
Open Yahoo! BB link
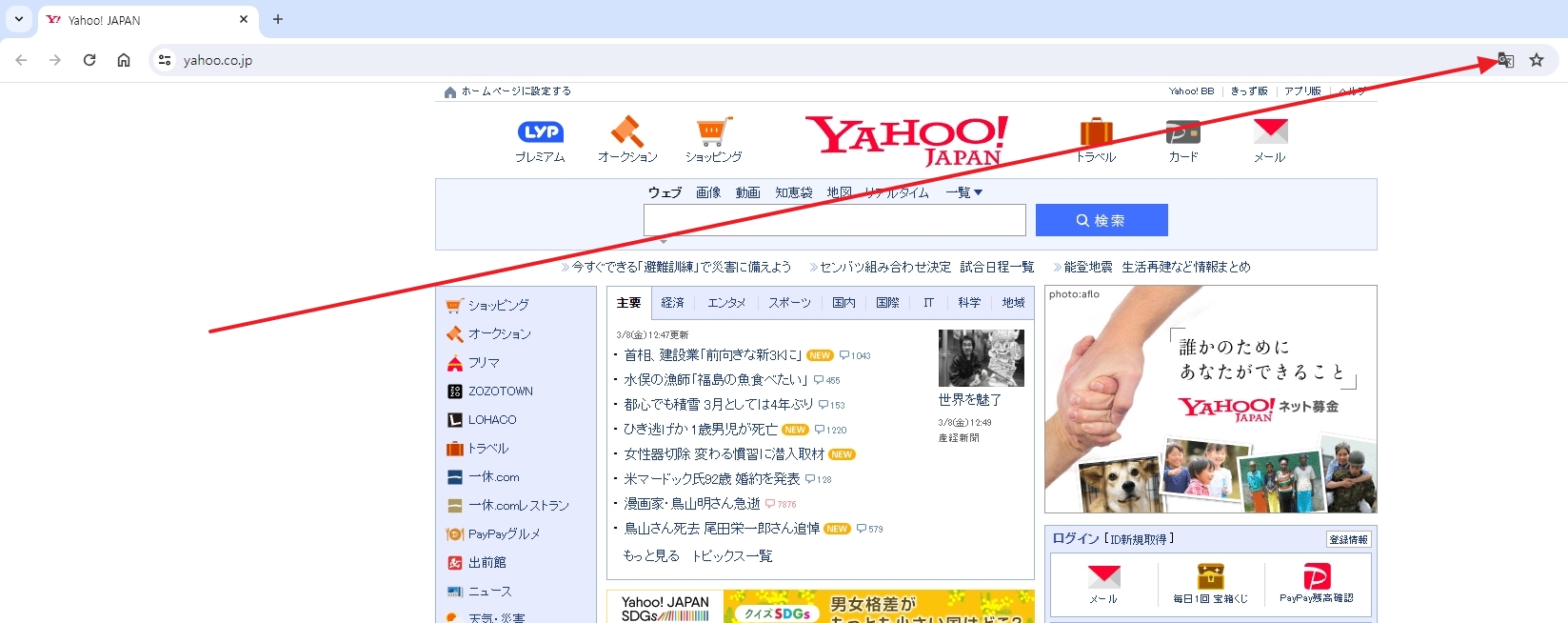coord(1191,91)
